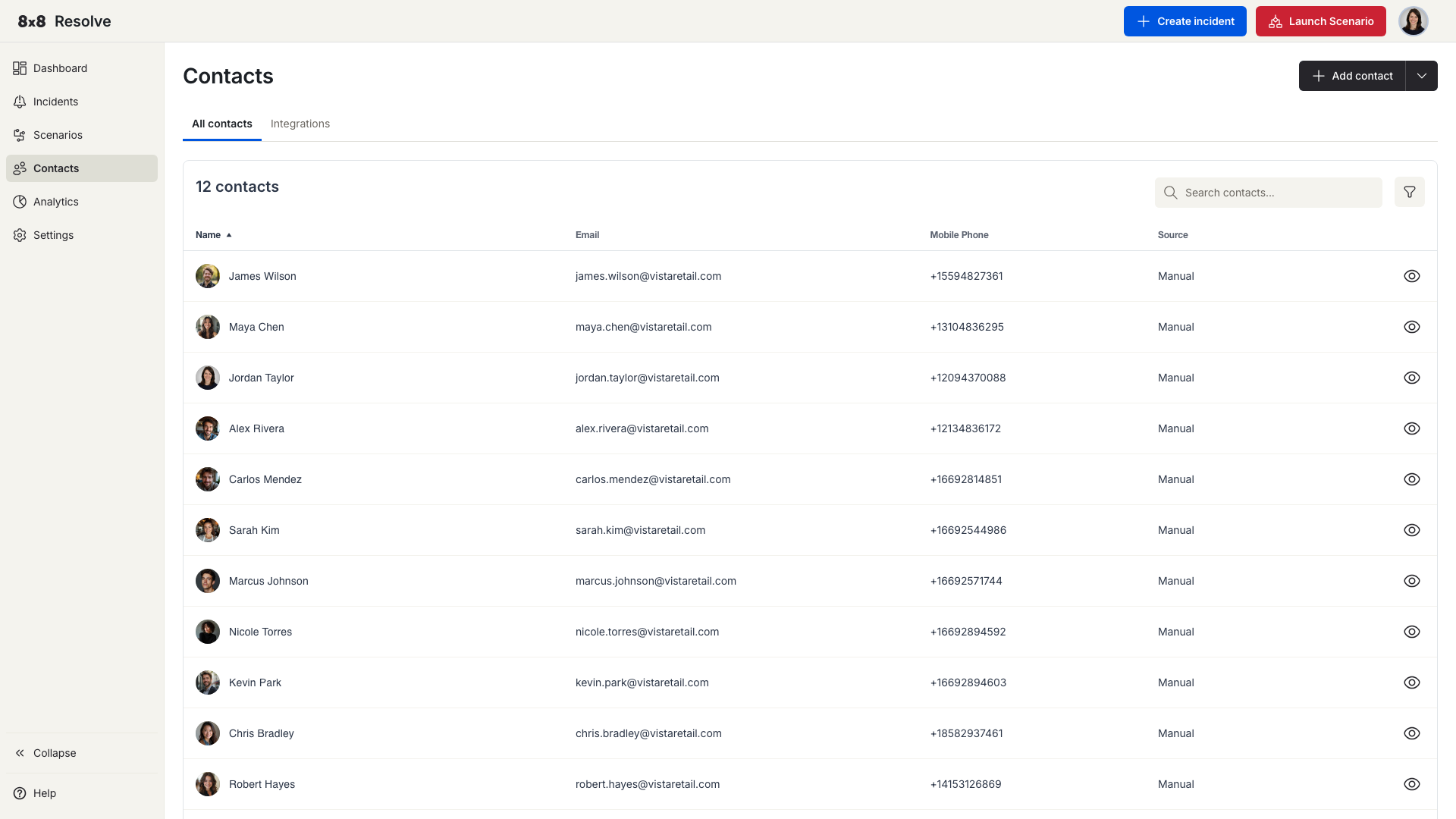Click Chris Bradley's avatar photo
The image size is (1456, 819).
click(208, 733)
